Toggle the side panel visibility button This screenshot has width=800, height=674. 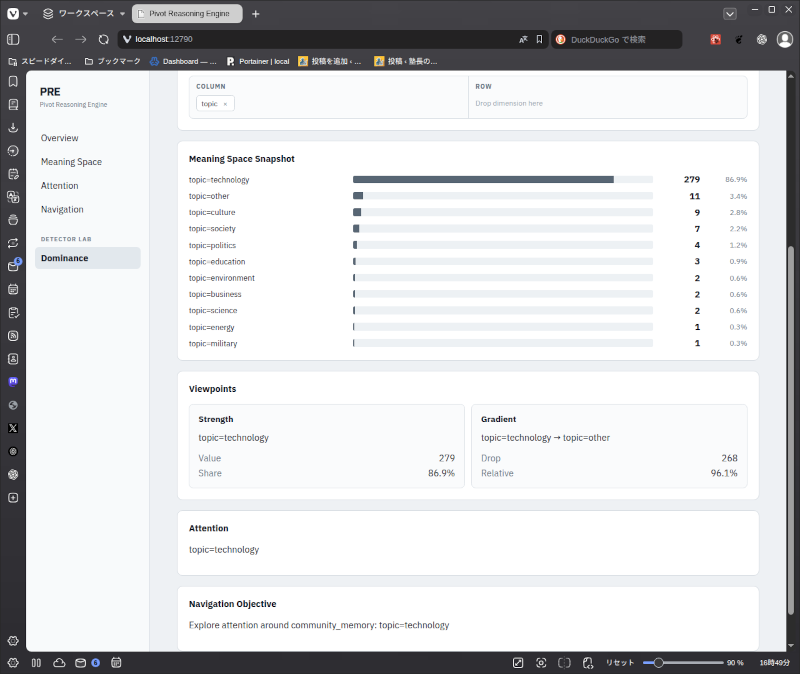tap(13, 39)
